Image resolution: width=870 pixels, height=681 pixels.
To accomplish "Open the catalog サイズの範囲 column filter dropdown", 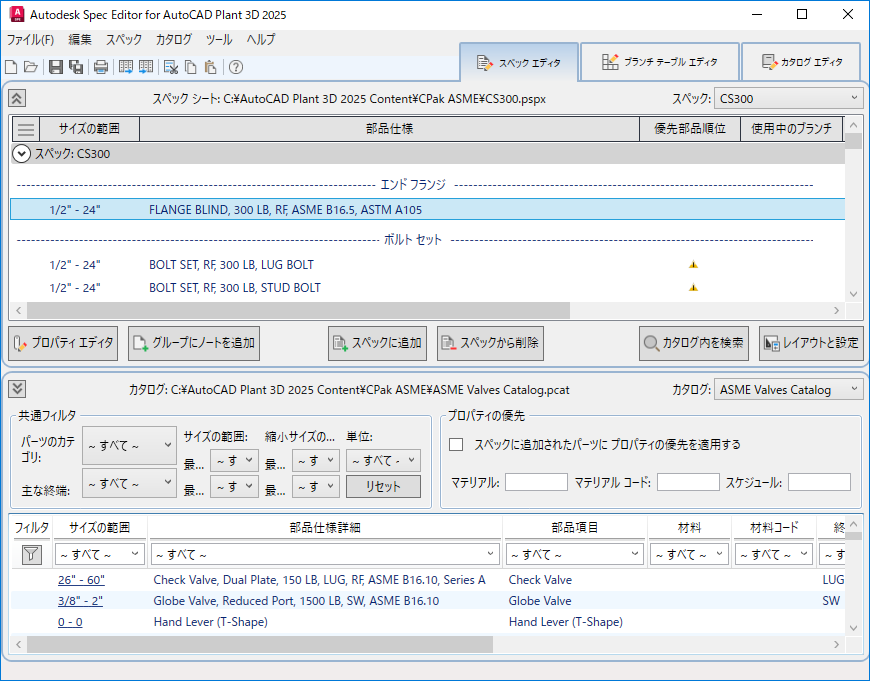I will point(100,554).
